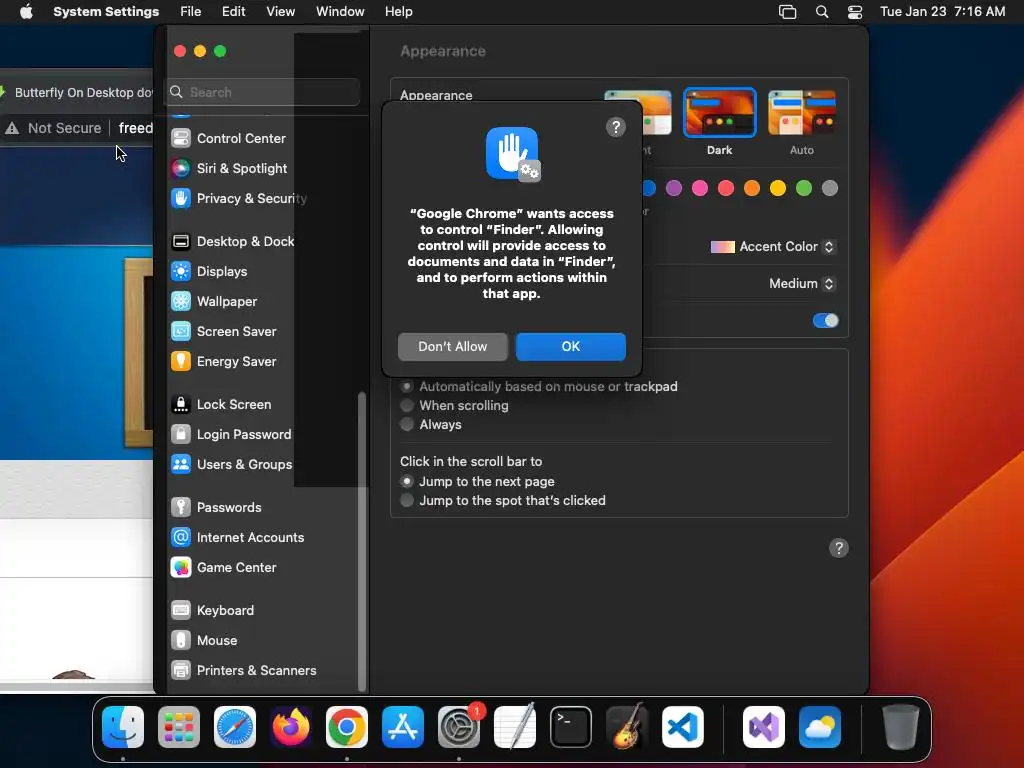
Task: Open Firefox in the Dock
Action: (291, 727)
